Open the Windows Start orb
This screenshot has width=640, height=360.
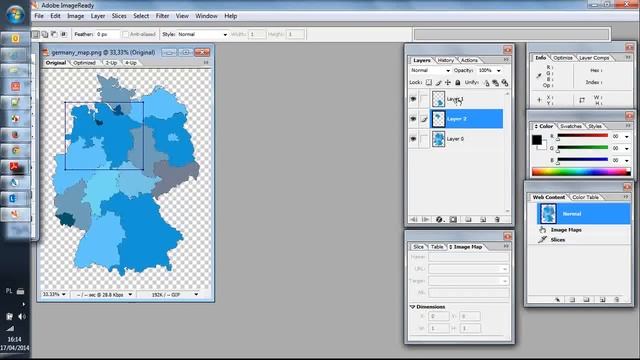(15, 15)
